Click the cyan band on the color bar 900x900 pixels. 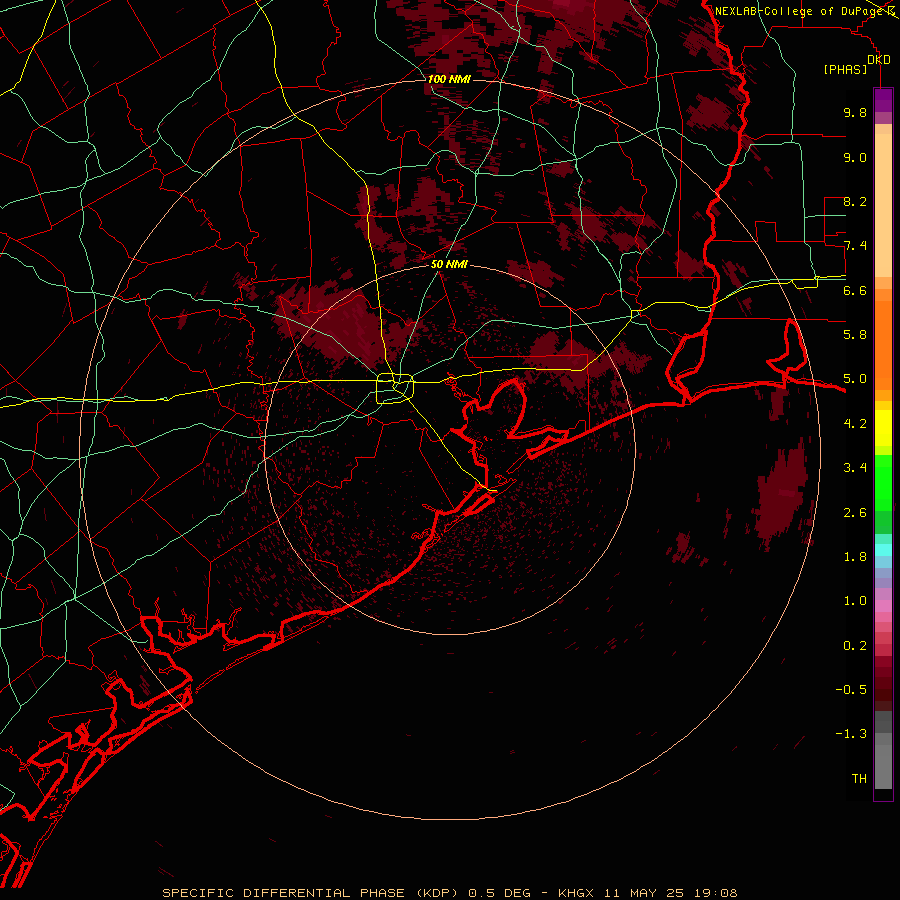pos(883,549)
